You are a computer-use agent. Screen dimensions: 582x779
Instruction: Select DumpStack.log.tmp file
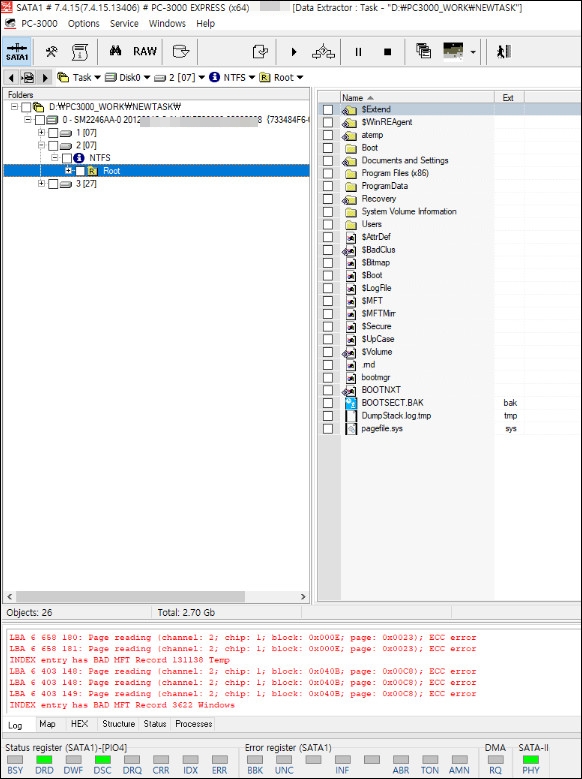(396, 416)
